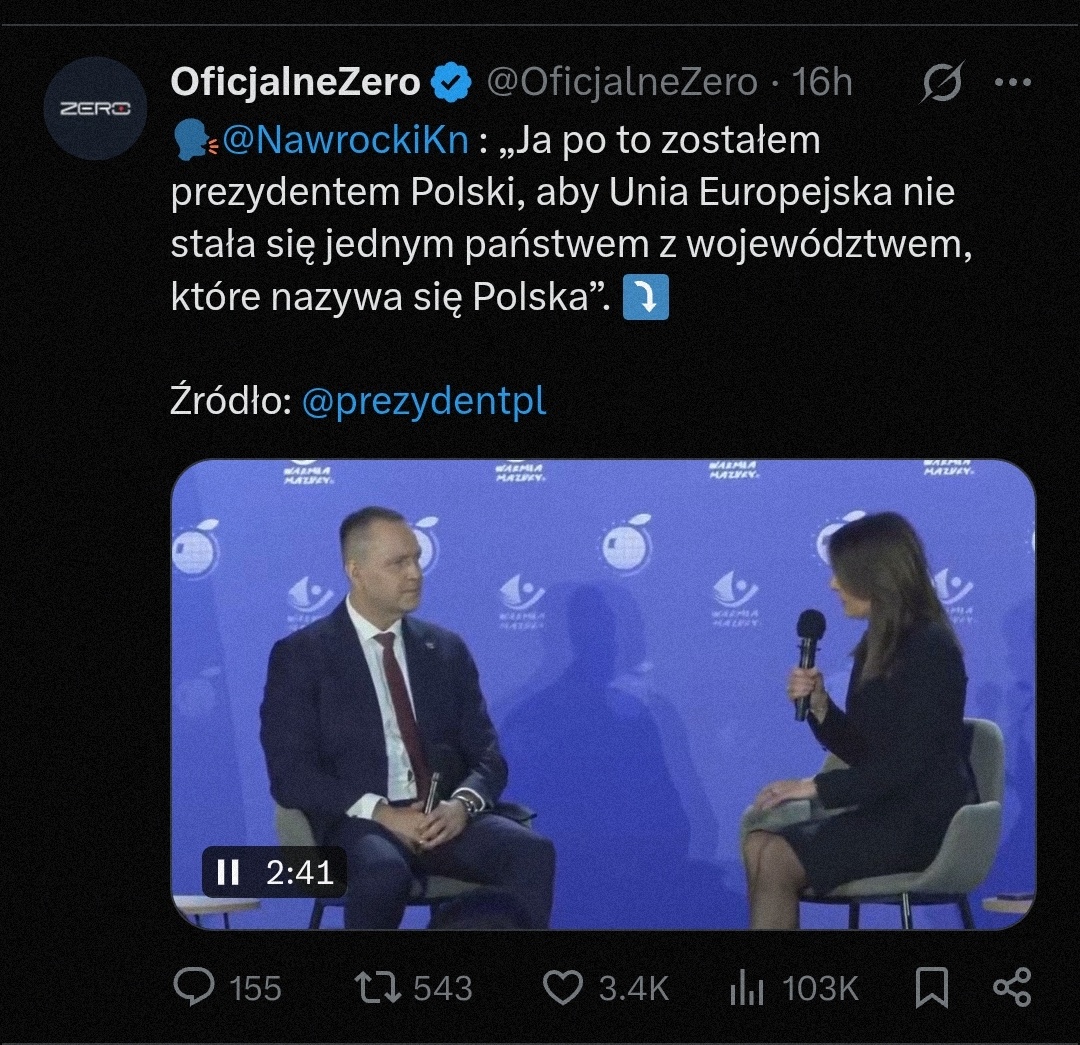
Task: Open the @NawrockiKn mention
Action: (346, 141)
